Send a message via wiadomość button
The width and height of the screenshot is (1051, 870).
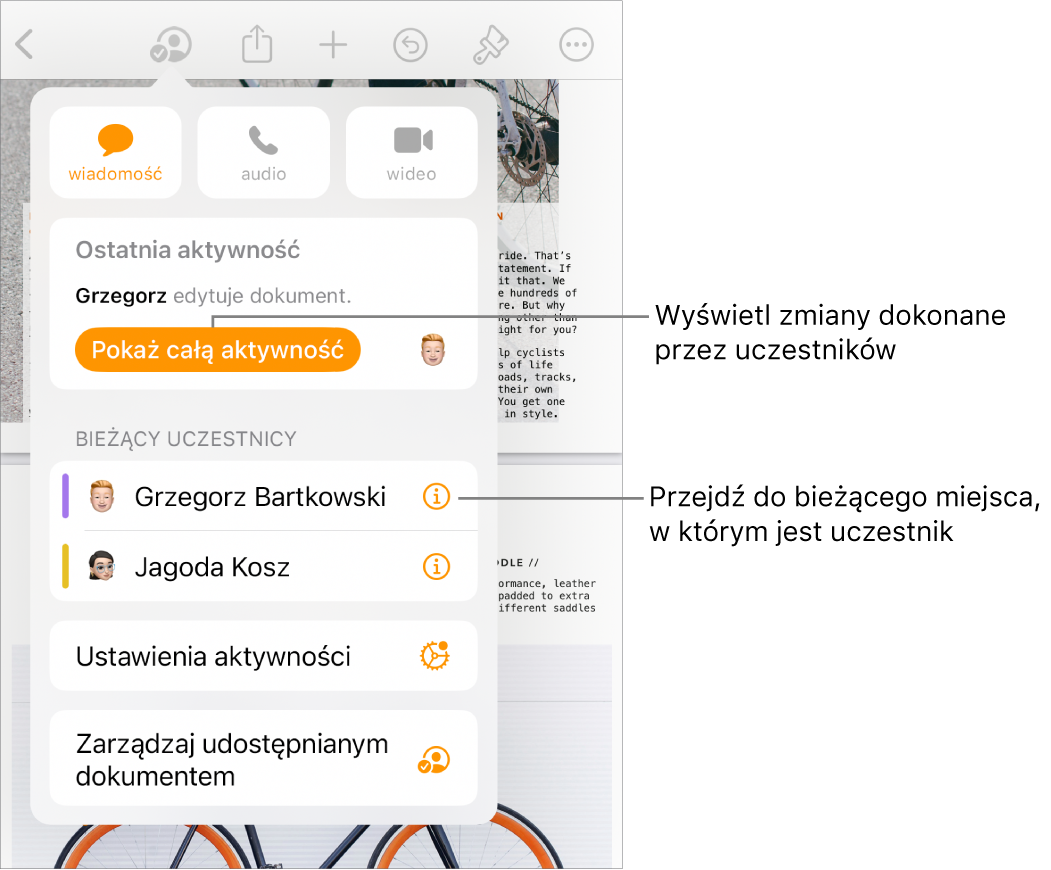point(115,152)
